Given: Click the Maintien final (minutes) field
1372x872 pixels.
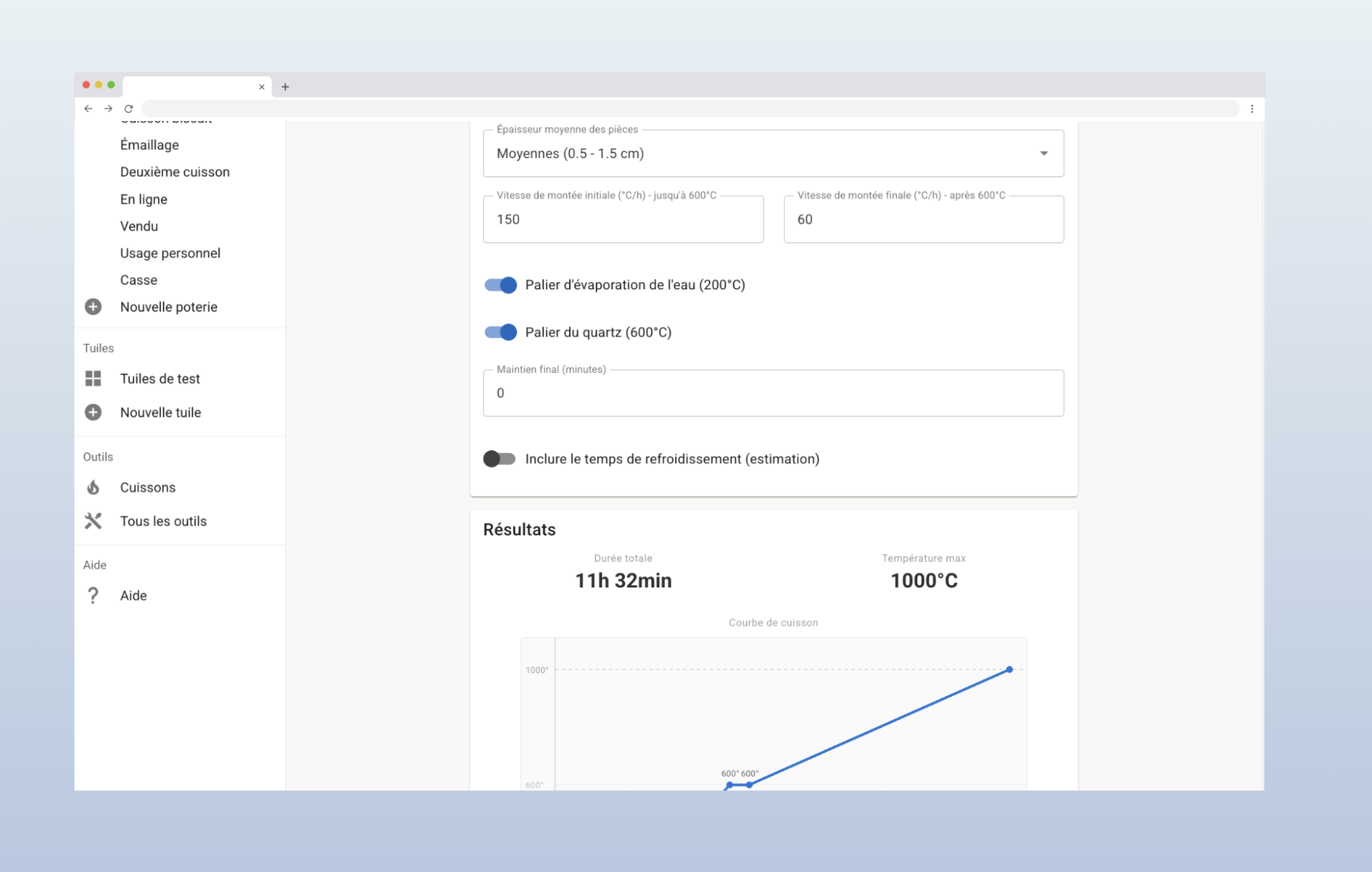Looking at the screenshot, I should (773, 393).
